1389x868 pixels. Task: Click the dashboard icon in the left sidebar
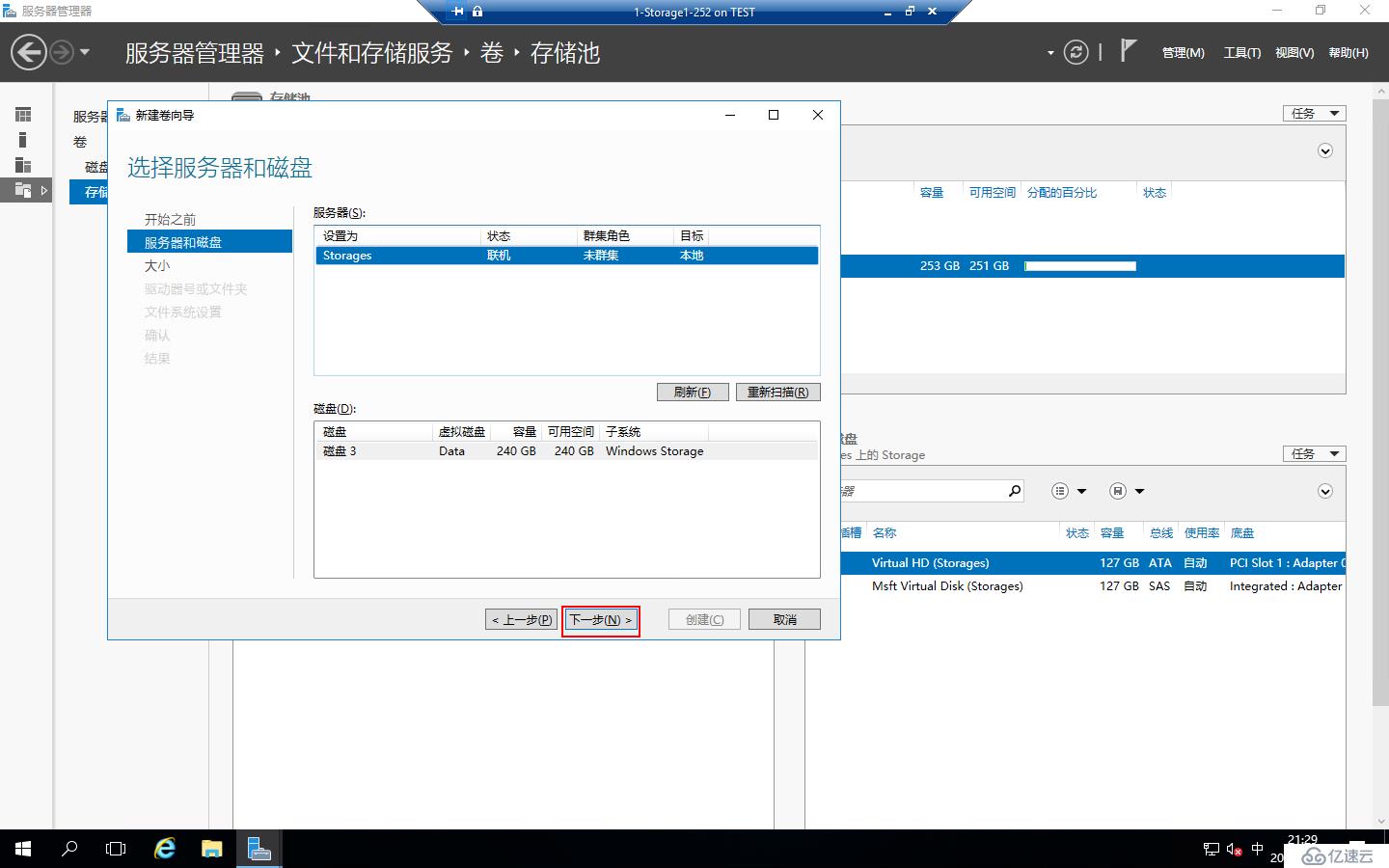pyautogui.click(x=23, y=115)
